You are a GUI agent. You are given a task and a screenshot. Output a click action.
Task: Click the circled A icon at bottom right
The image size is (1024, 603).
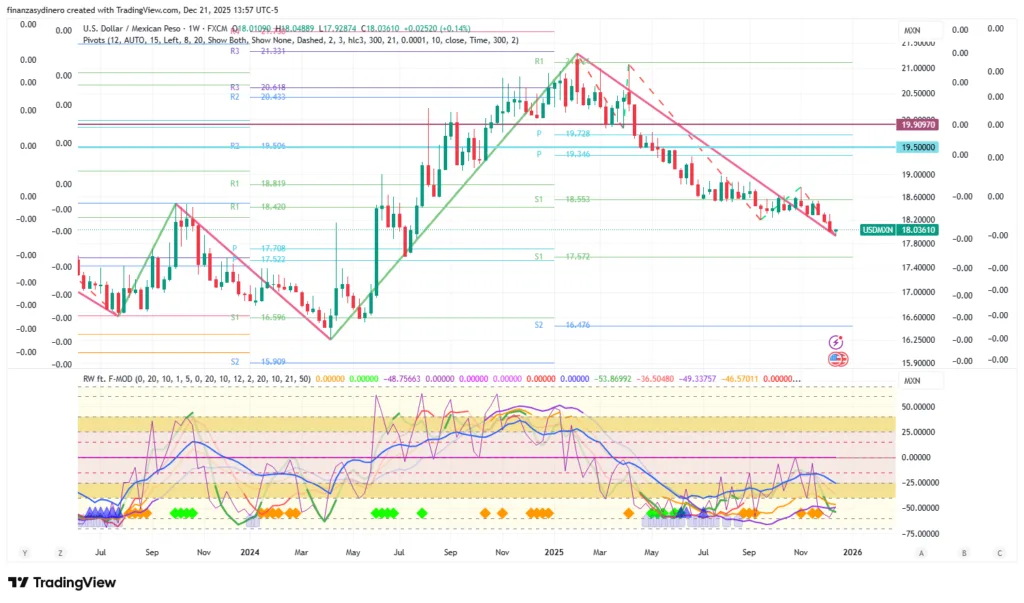coord(921,551)
